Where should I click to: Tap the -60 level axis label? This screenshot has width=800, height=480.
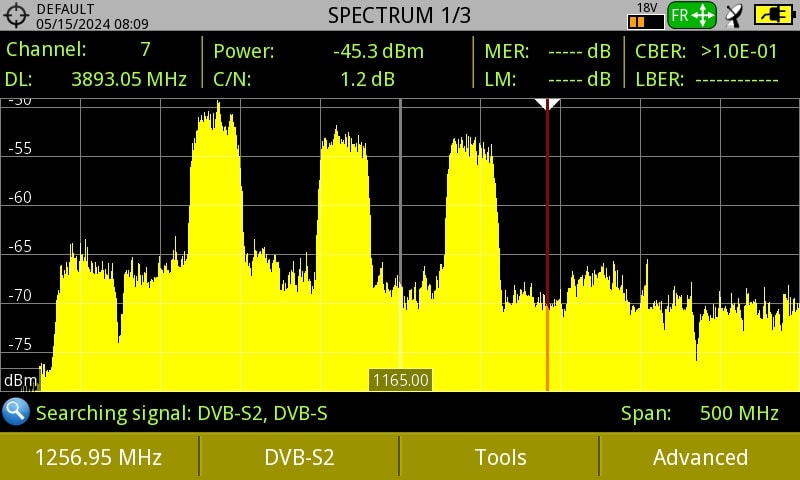[x=20, y=197]
